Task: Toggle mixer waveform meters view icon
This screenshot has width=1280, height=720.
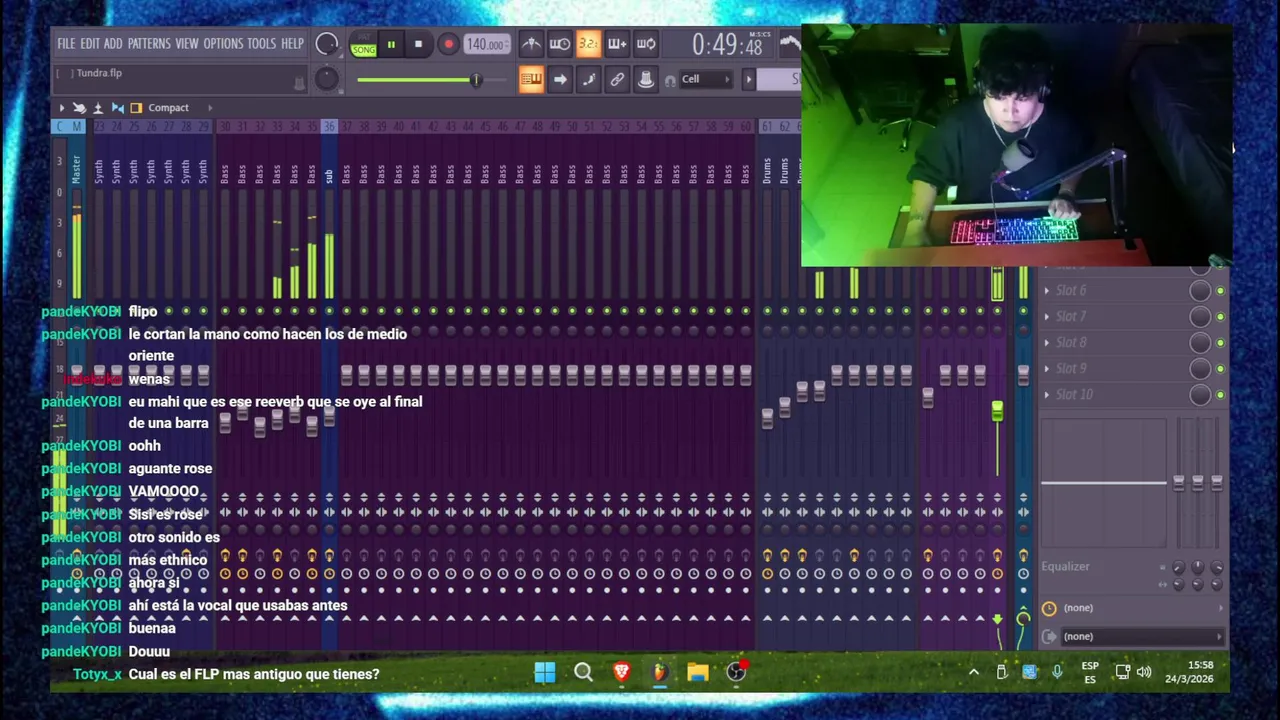Action: click(x=118, y=108)
